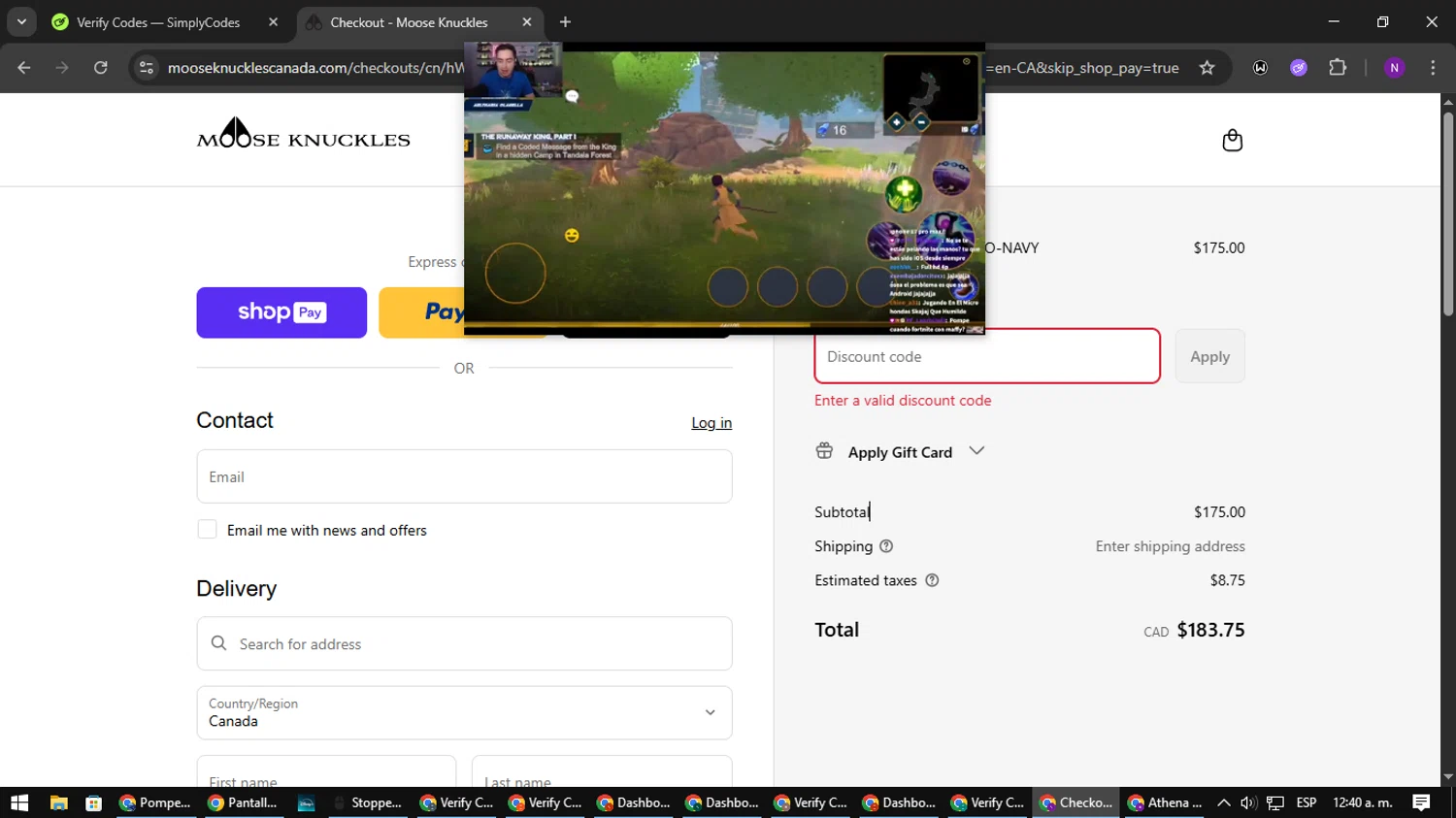Open a new browser tab
1456x818 pixels.
pyautogui.click(x=565, y=22)
